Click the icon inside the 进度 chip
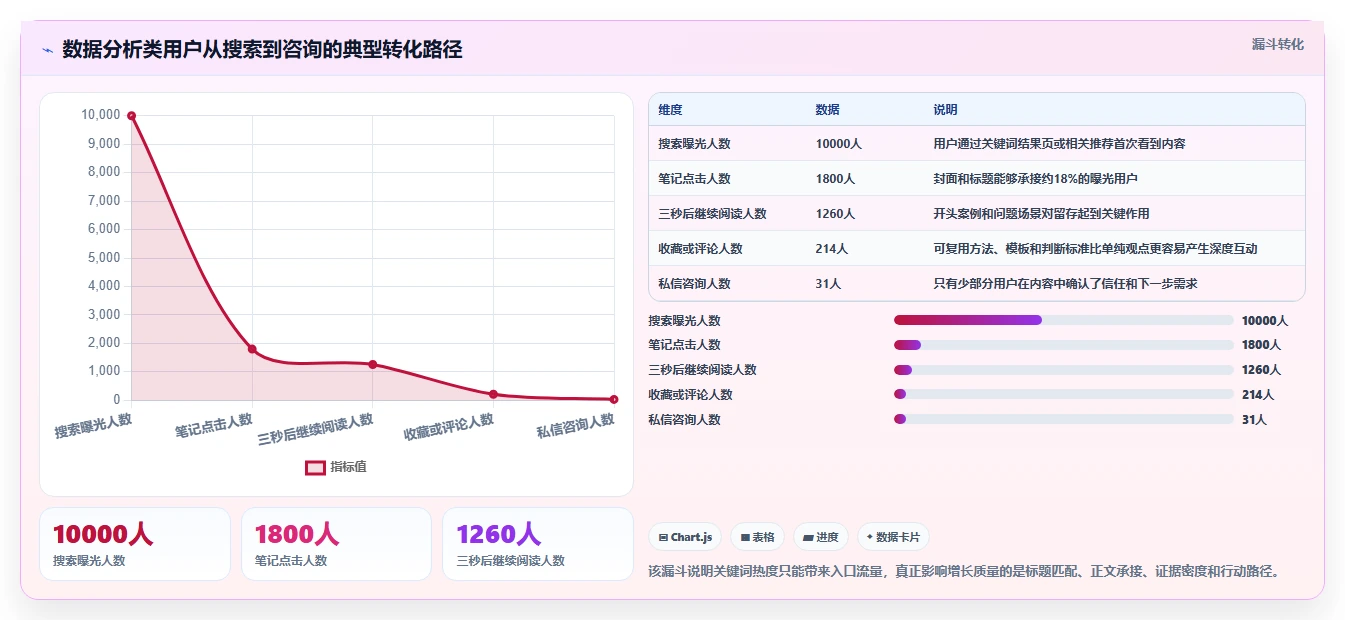The height and width of the screenshot is (620, 1345). (x=808, y=537)
